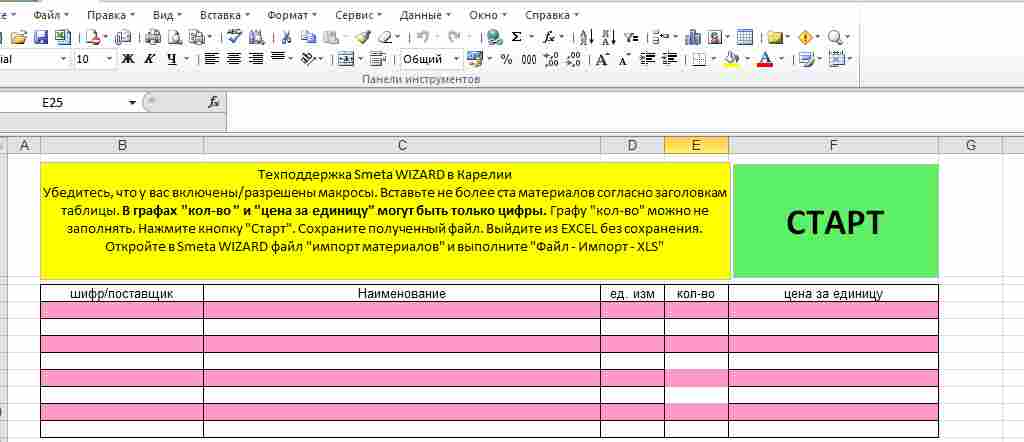Image resolution: width=1024 pixels, height=442 pixels.
Task: Open the Формат menu
Action: click(x=291, y=14)
